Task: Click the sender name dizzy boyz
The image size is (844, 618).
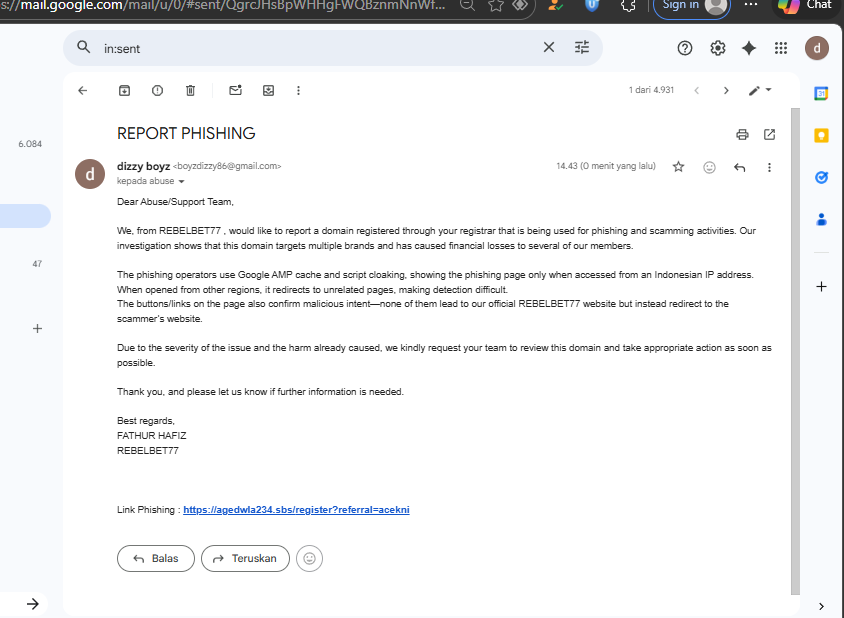Action: (143, 166)
